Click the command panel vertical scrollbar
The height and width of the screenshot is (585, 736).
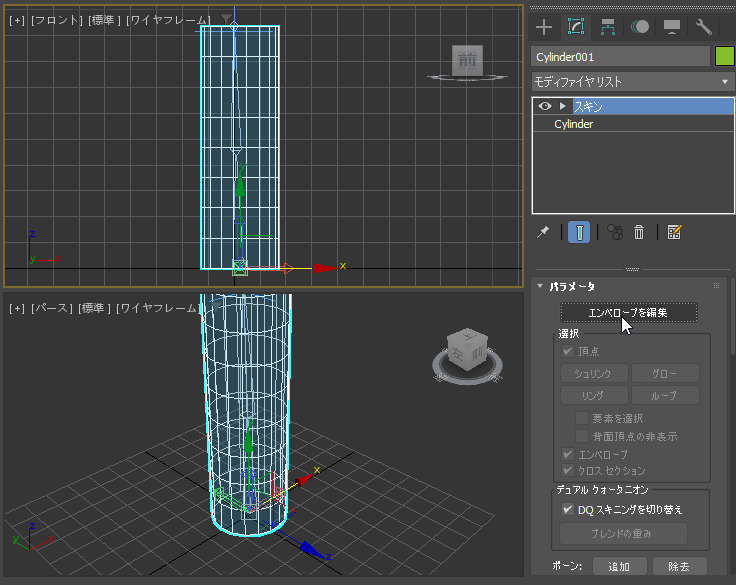(x=733, y=318)
